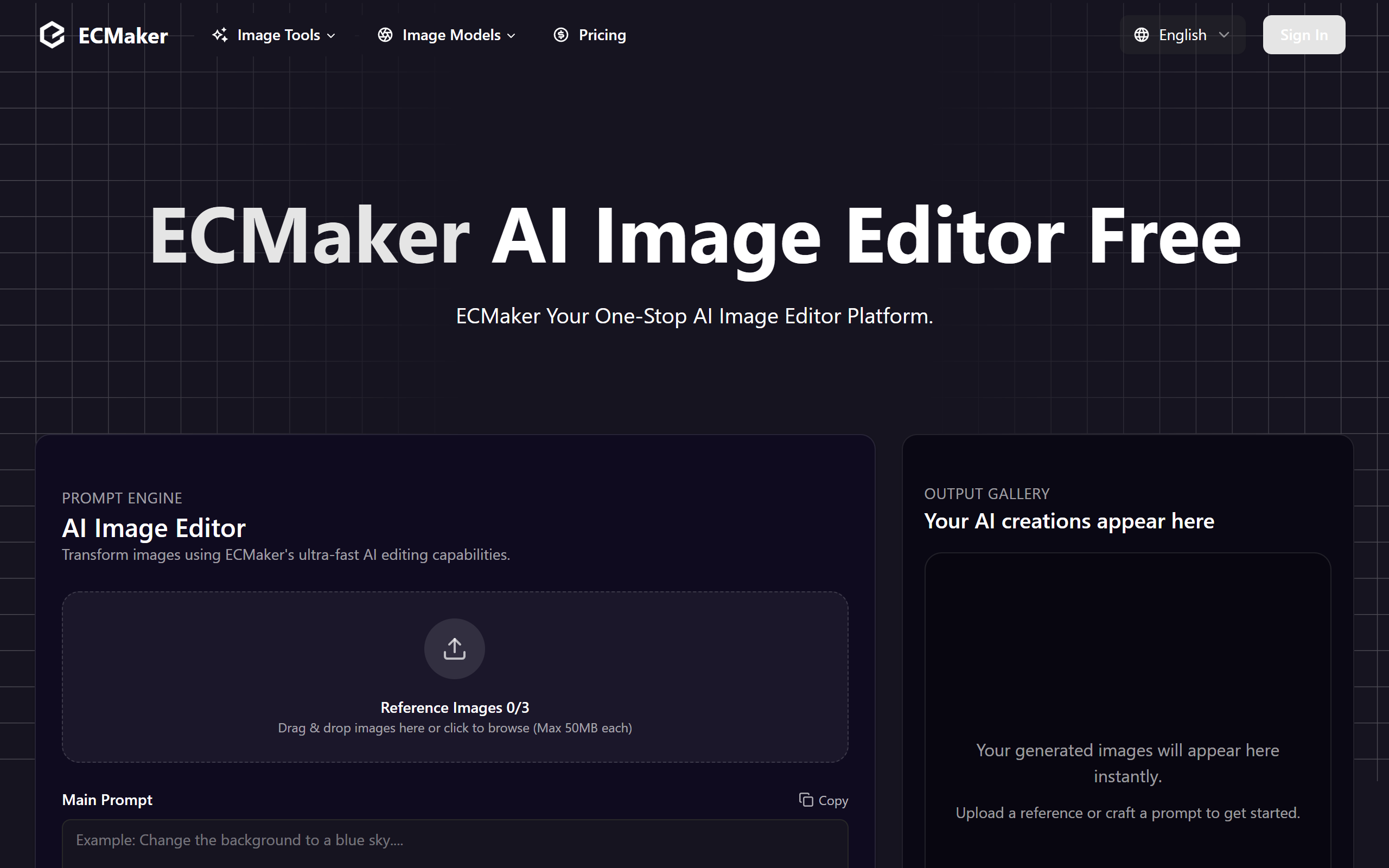Click the copy icon next to Copy
1389x868 pixels.
pyautogui.click(x=806, y=800)
